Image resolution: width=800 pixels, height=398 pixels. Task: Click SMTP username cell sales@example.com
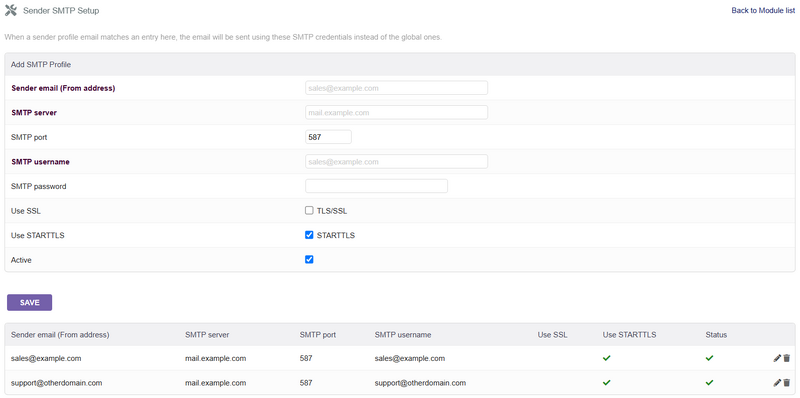pyautogui.click(x=410, y=358)
